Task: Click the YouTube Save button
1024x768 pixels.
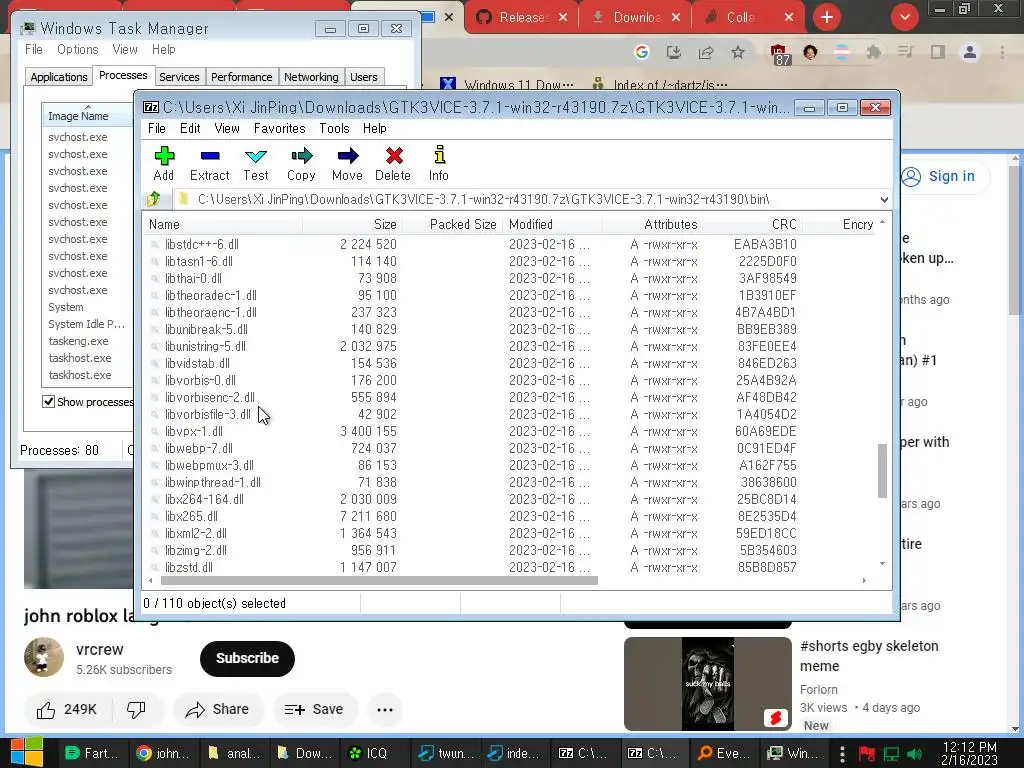Action: (x=315, y=710)
